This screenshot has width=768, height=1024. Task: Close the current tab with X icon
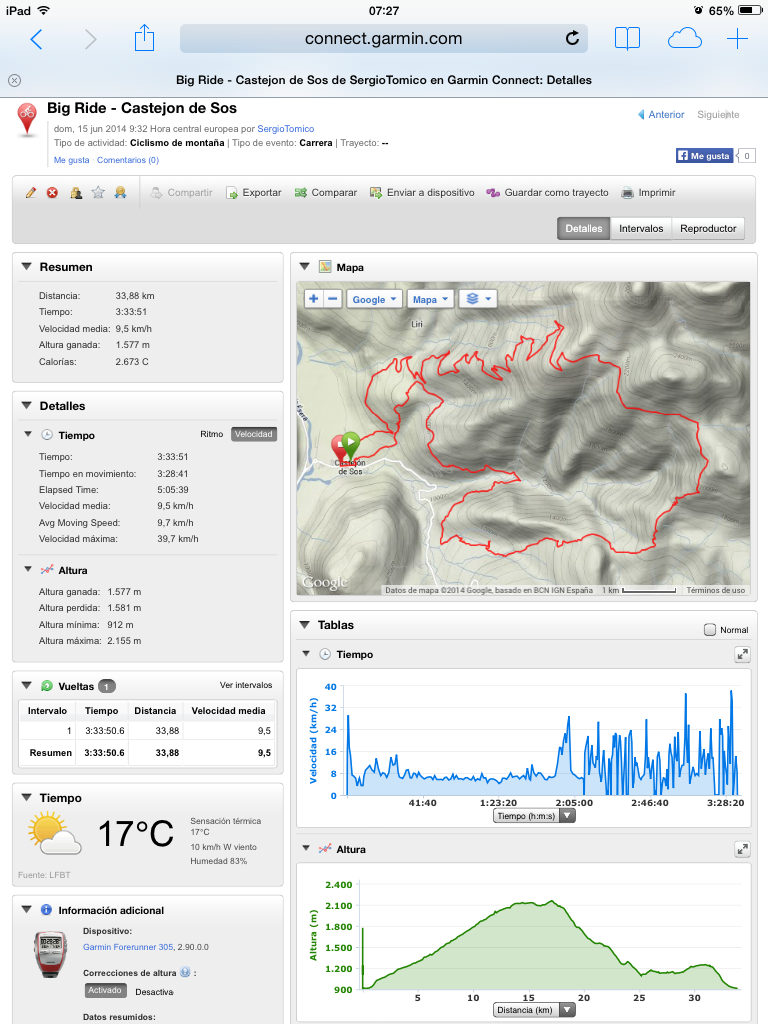pos(14,80)
